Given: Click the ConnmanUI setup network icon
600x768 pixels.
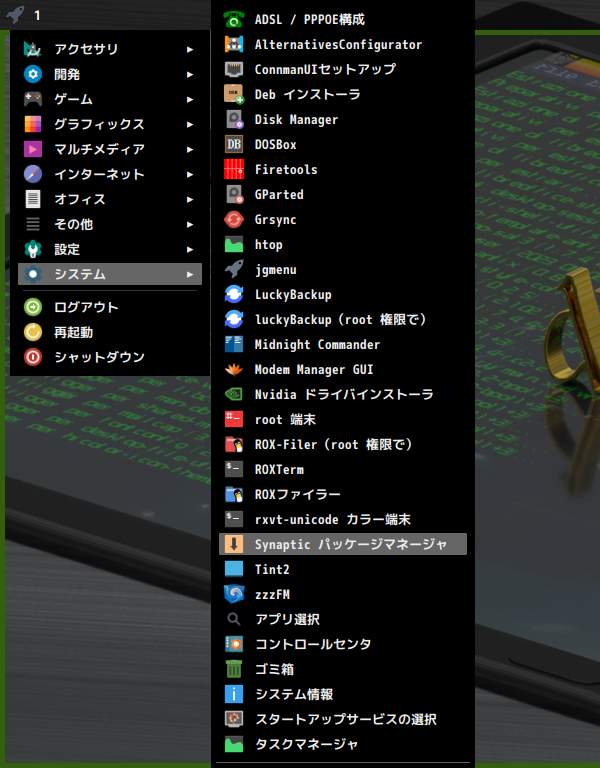Looking at the screenshot, I should 234,69.
